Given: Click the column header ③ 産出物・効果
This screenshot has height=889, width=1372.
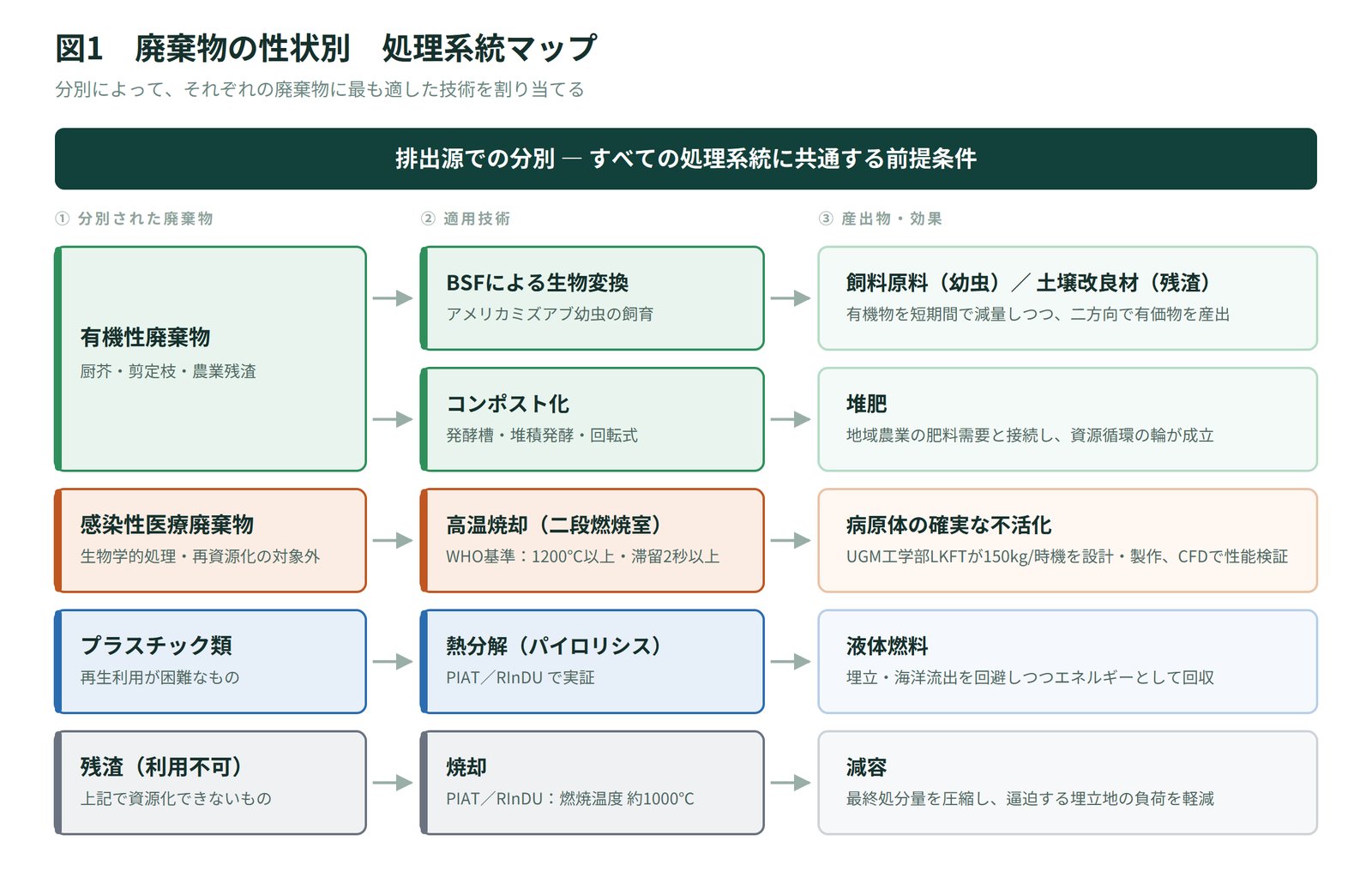Looking at the screenshot, I should [x=881, y=219].
